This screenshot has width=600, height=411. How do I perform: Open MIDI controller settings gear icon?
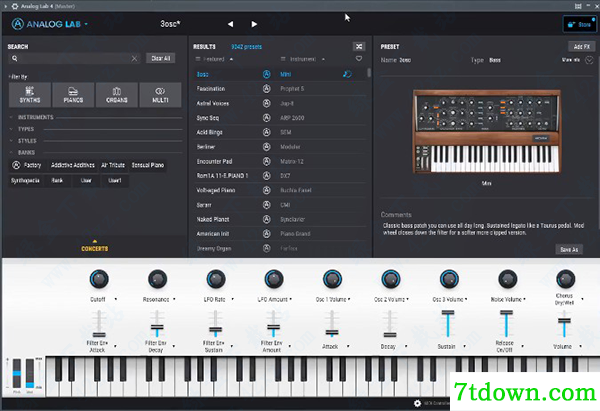click(417, 403)
